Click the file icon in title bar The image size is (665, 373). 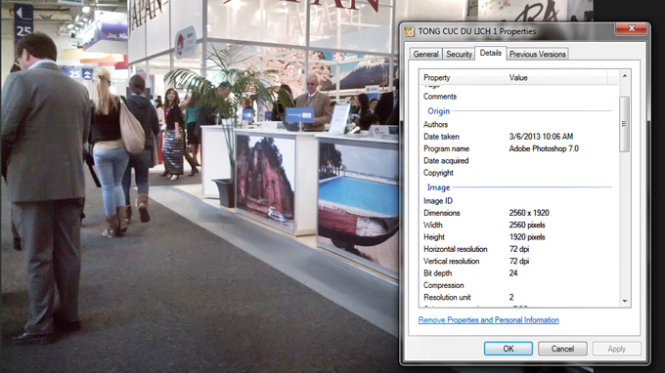409,31
